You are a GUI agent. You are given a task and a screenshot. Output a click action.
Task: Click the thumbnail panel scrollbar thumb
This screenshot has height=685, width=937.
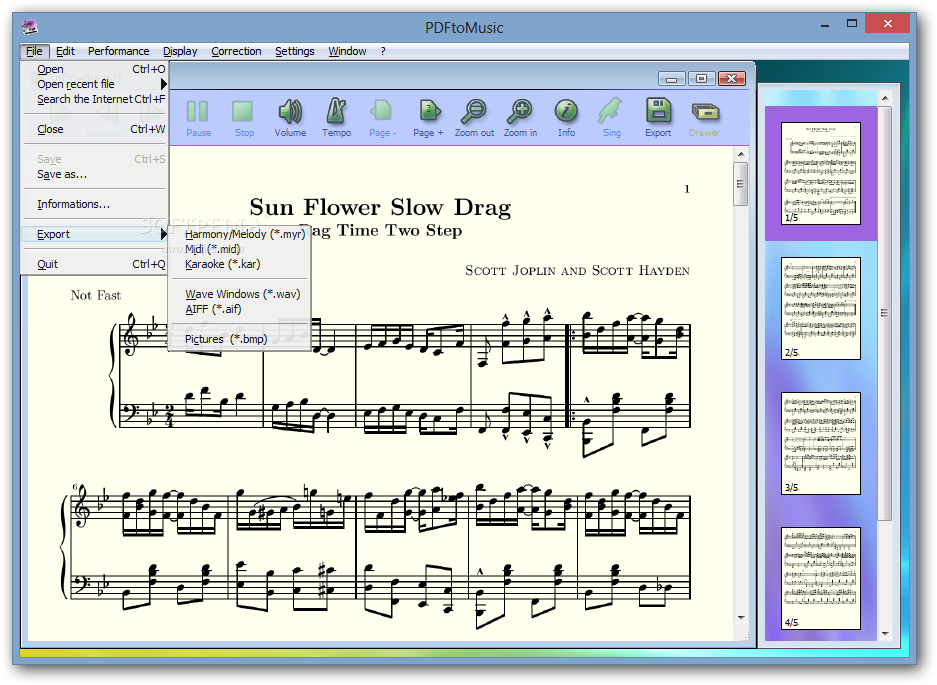click(885, 313)
